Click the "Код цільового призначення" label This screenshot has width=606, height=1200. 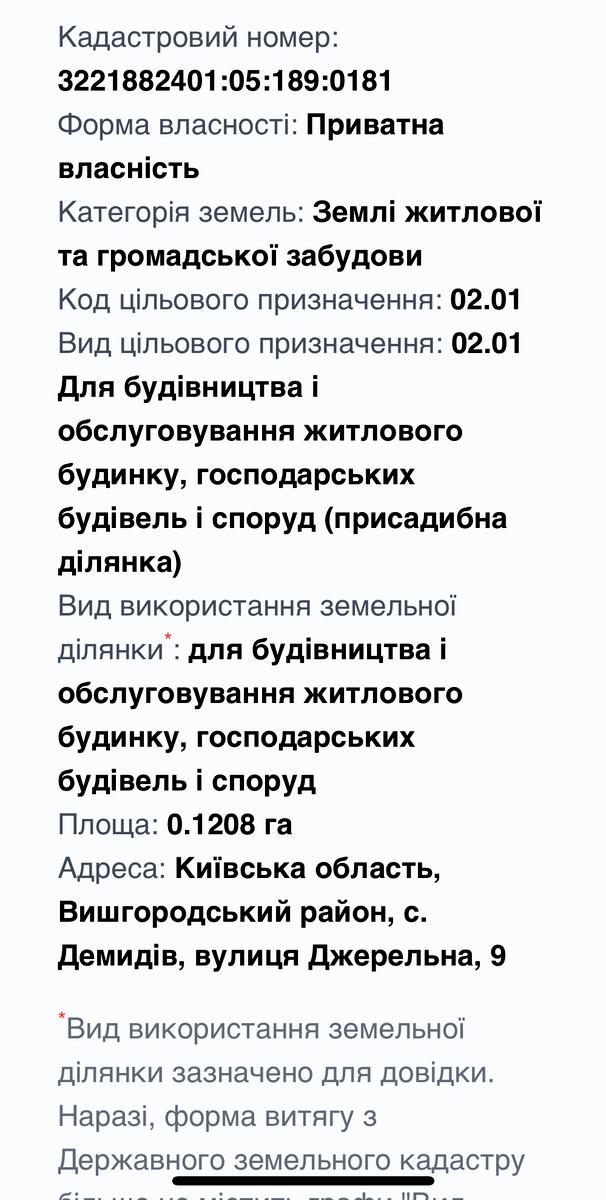[250, 300]
